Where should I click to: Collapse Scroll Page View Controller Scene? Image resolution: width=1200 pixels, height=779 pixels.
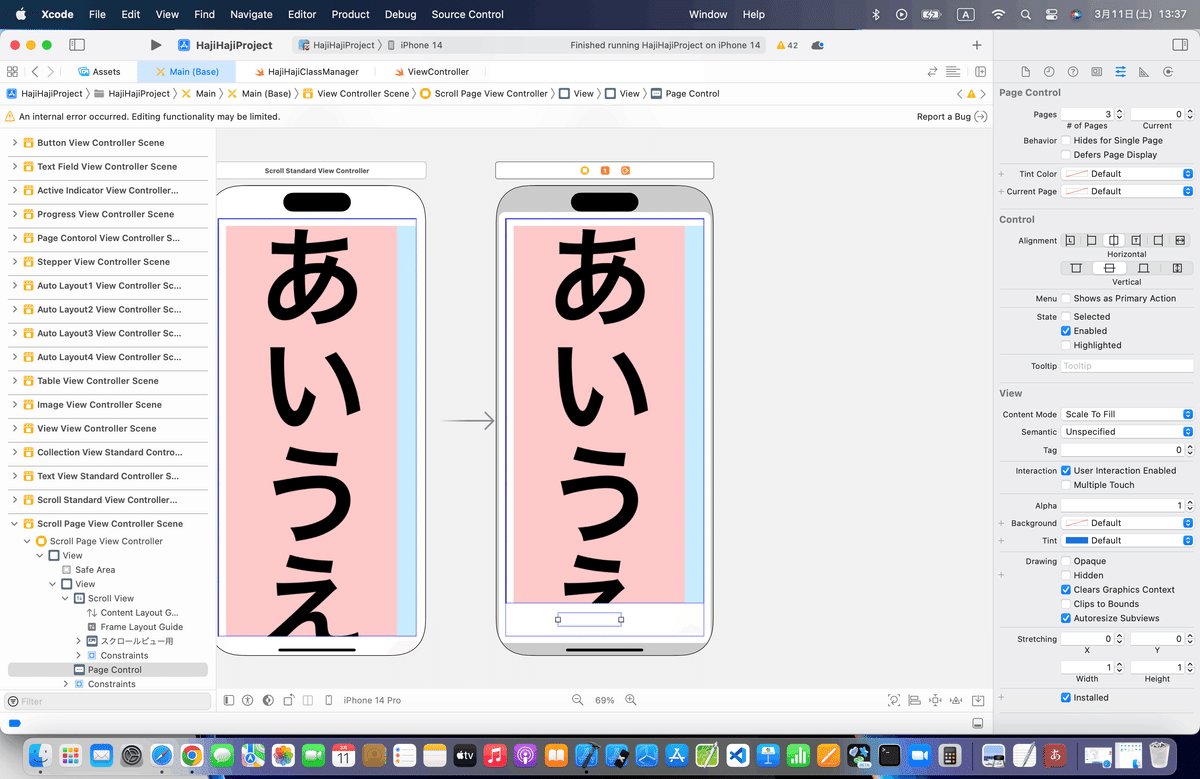[x=15, y=524]
